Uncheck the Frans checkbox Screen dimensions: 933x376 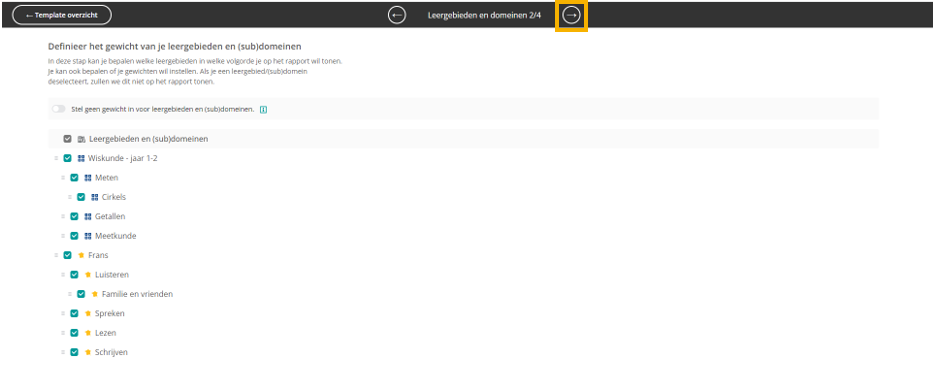(67, 255)
